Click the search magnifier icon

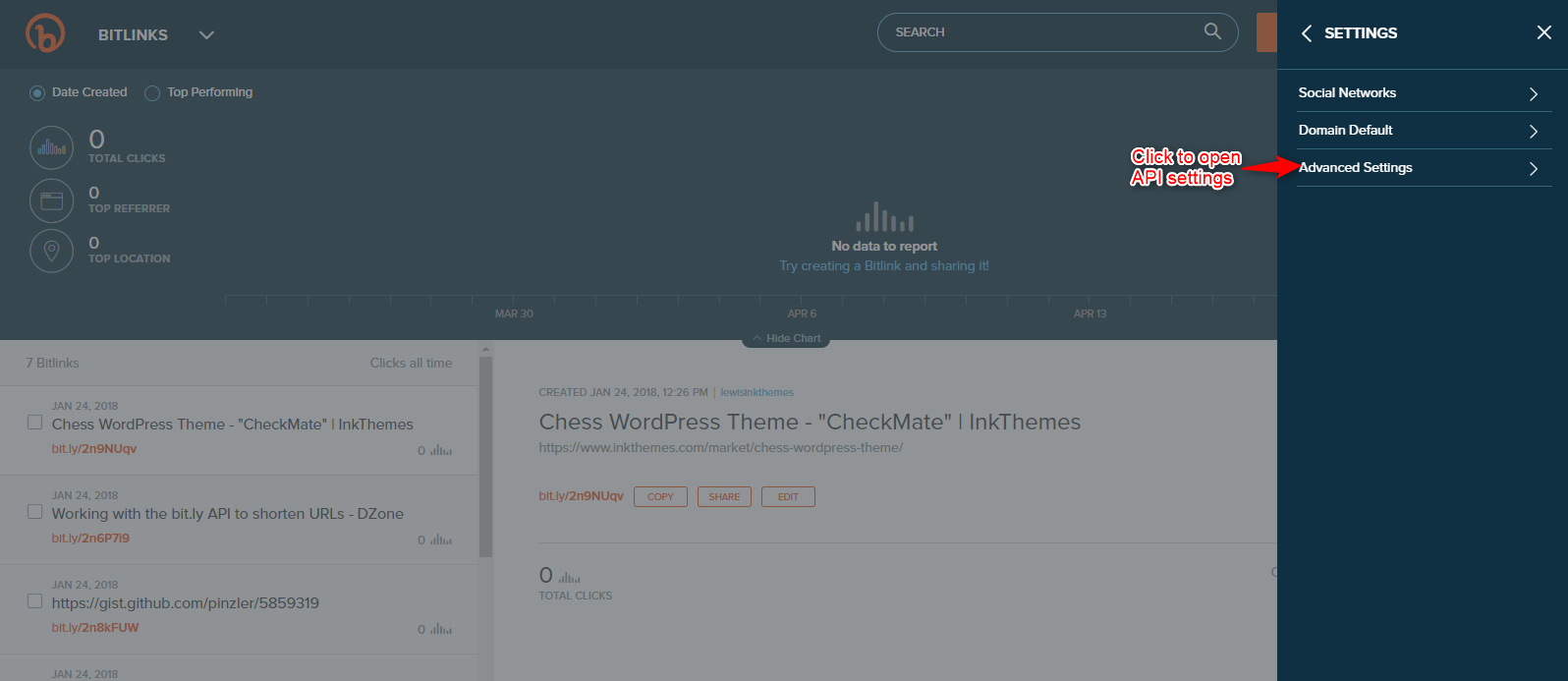tap(1212, 31)
